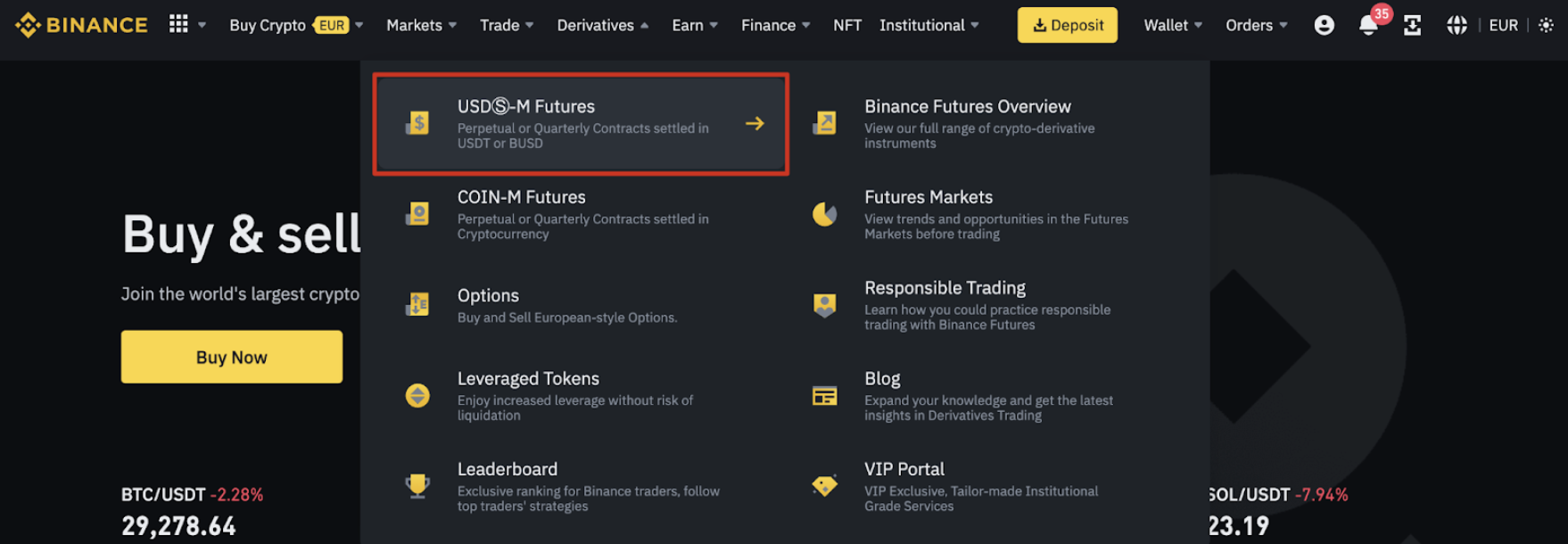Open the NFT menu item
Image resolution: width=1568 pixels, height=544 pixels.
(846, 25)
